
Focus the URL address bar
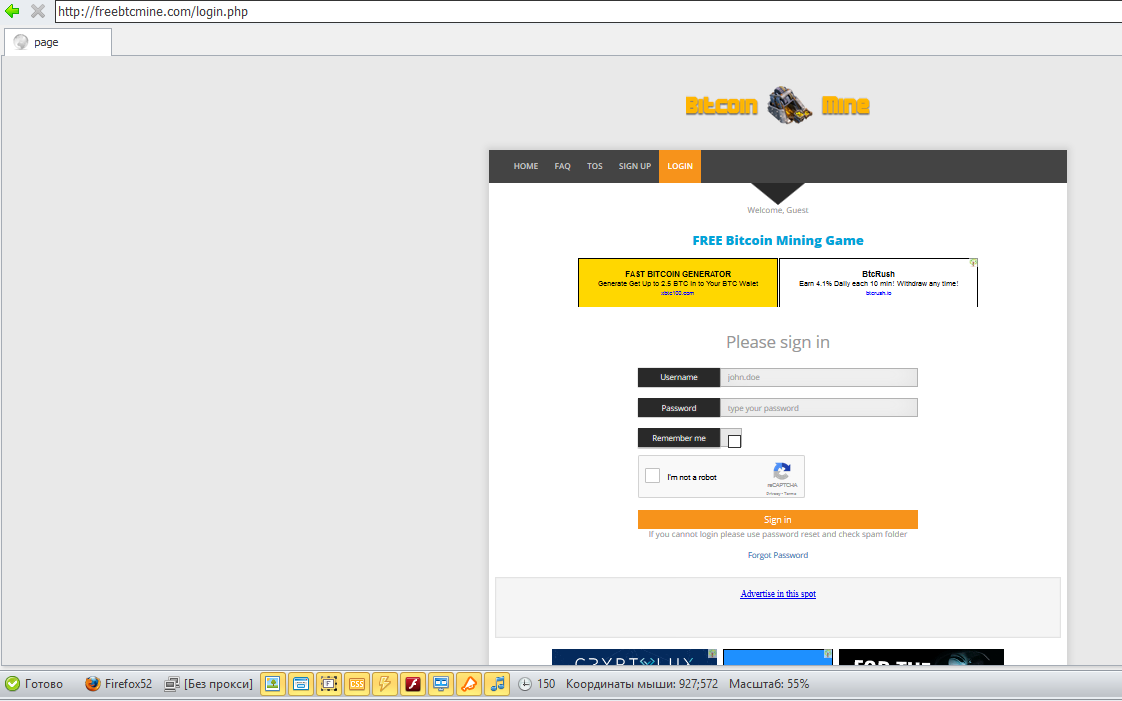pyautogui.click(x=588, y=11)
